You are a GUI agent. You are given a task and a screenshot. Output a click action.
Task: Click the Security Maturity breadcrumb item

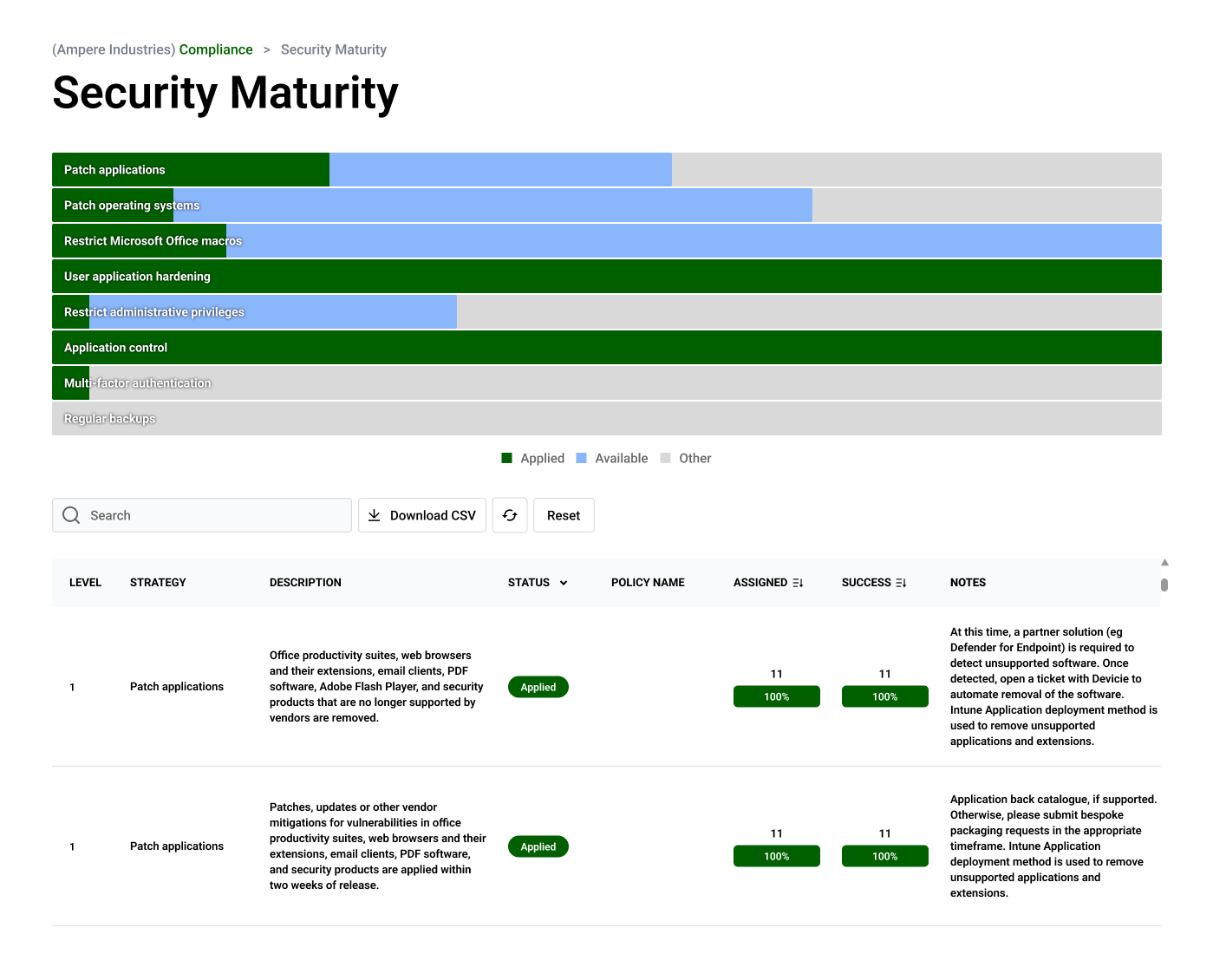(x=334, y=49)
